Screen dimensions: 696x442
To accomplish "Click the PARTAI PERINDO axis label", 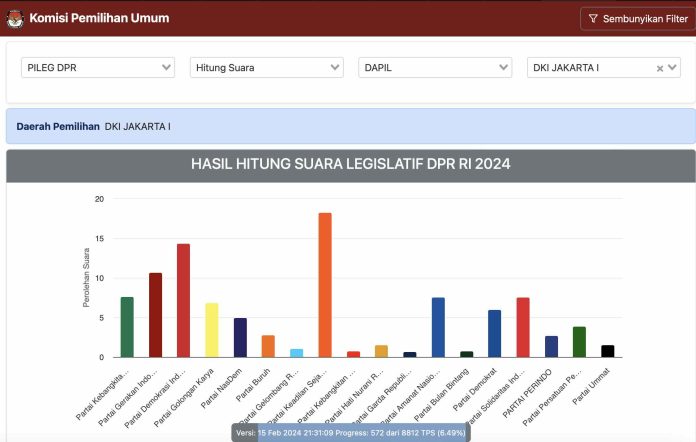I will (x=527, y=393).
